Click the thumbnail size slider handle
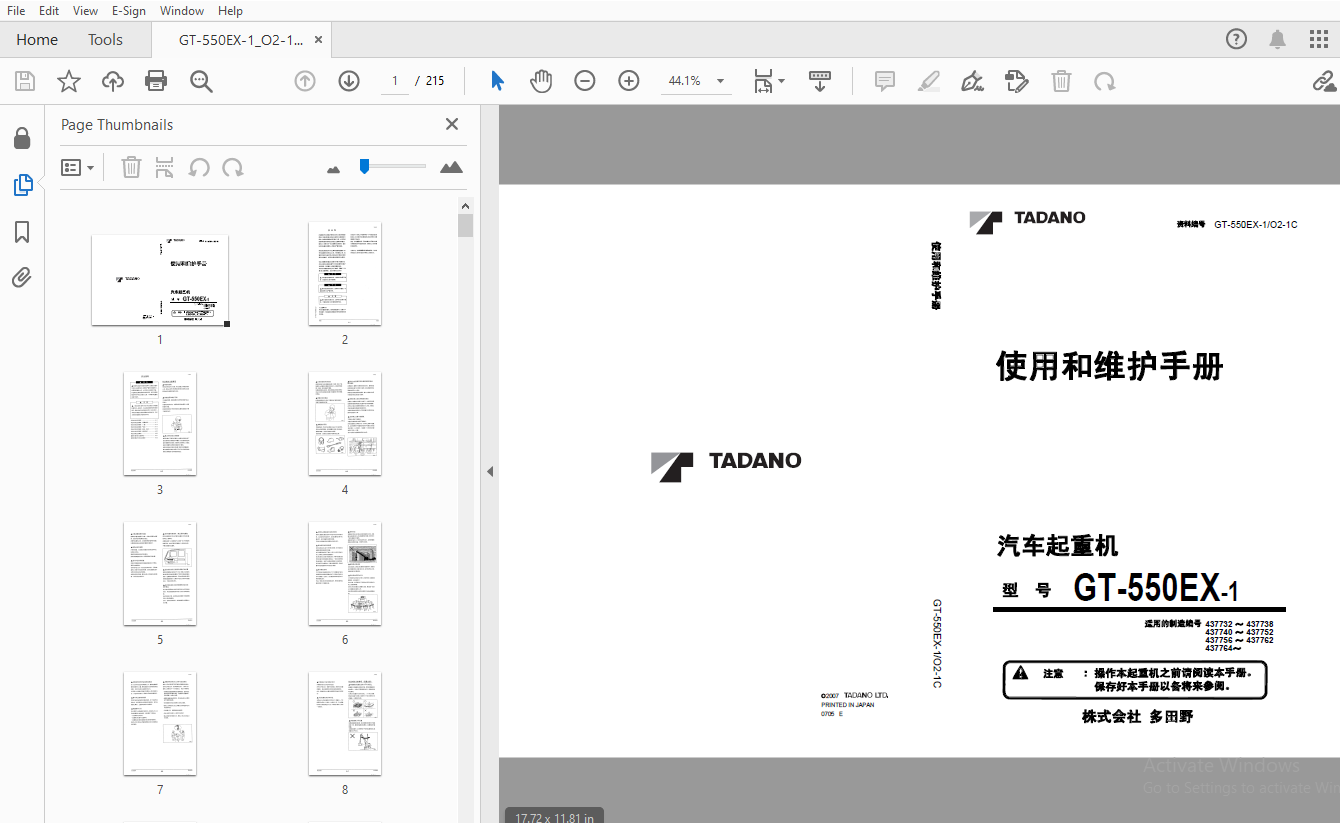The width and height of the screenshot is (1340, 823). pyautogui.click(x=365, y=167)
